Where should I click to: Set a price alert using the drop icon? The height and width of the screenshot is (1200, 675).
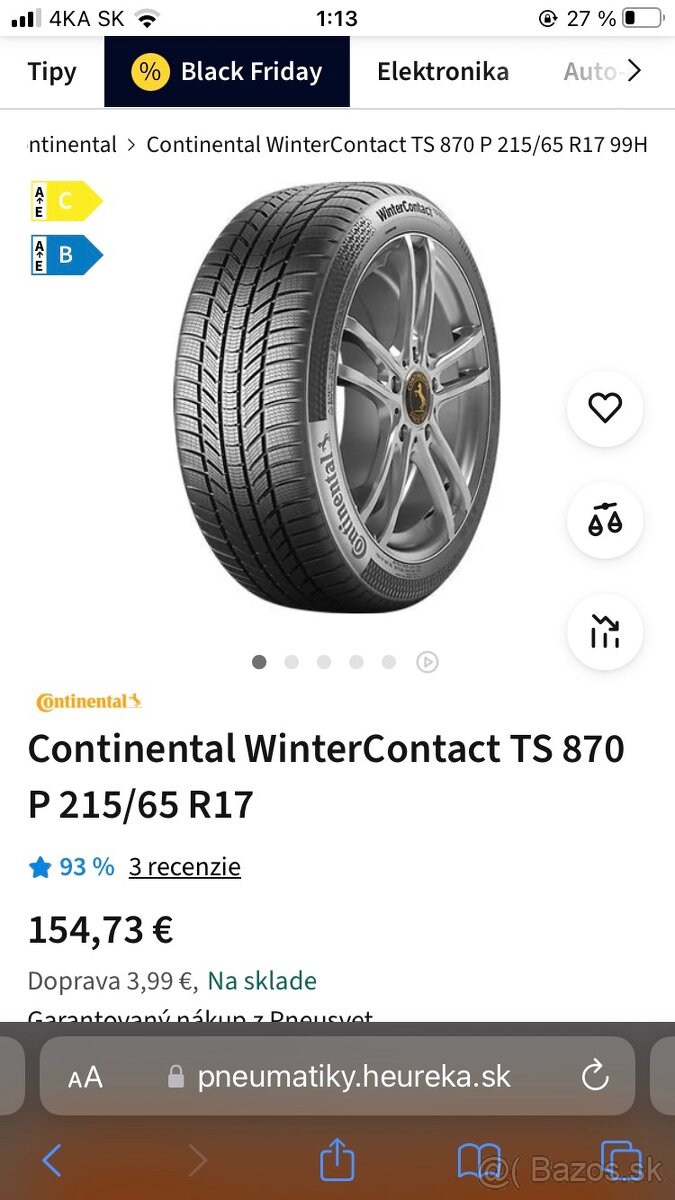coord(604,519)
